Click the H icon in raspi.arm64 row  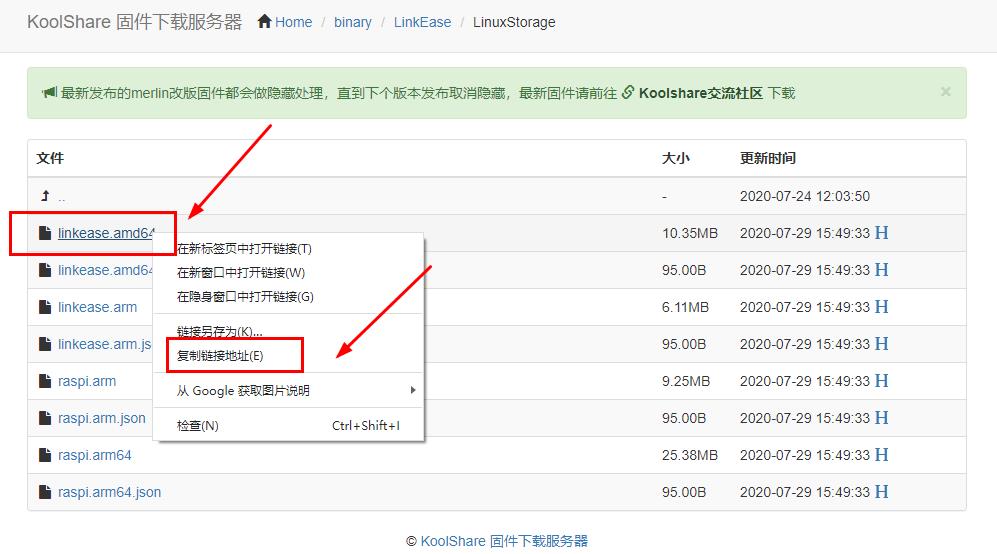click(x=881, y=454)
